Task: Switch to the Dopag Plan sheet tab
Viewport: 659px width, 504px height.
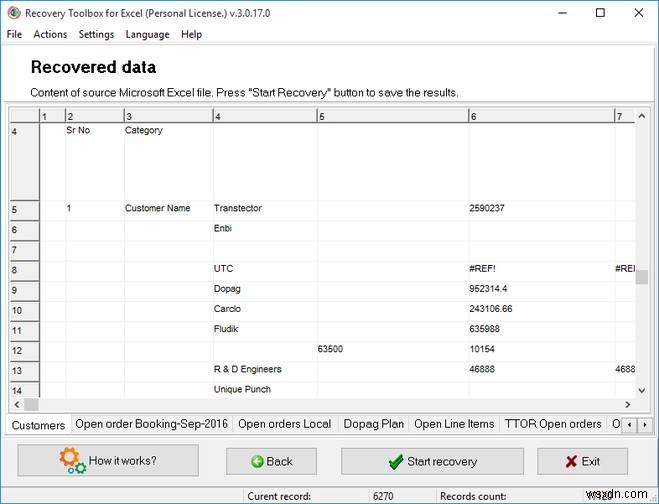Action: pos(374,424)
